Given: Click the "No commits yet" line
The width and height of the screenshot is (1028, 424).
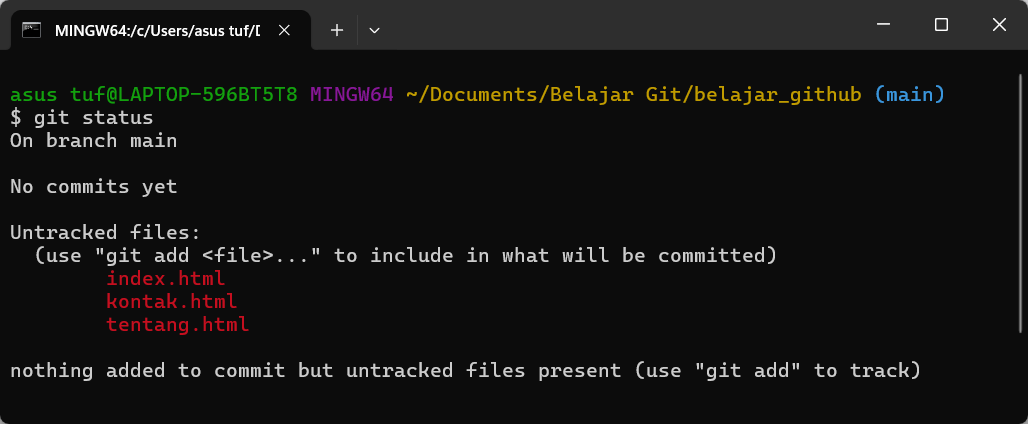Looking at the screenshot, I should point(93,187).
